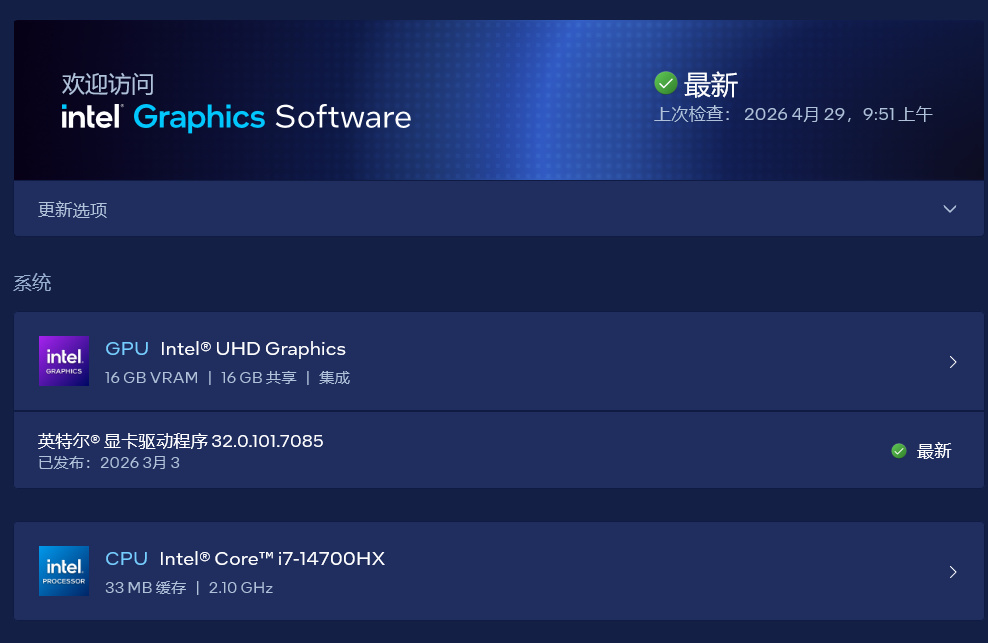Screen dimensions: 988x643
Task: Select the Intel® Core™ i7-14700HX title
Action: click(x=272, y=559)
